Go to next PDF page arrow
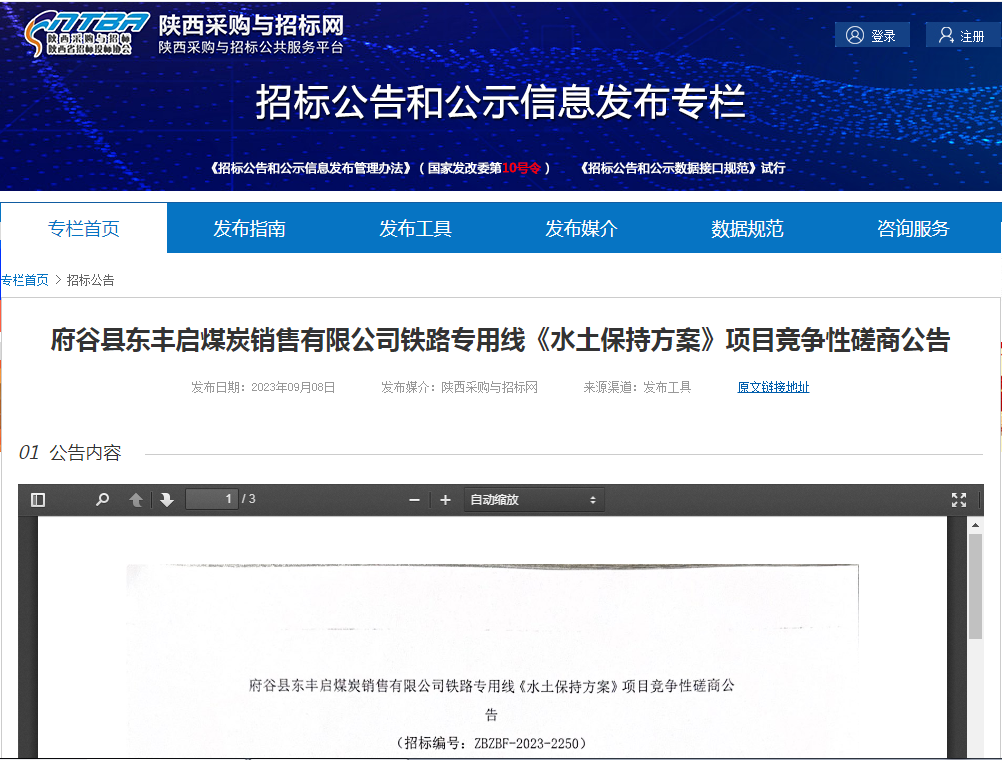1002x760 pixels. pyautogui.click(x=167, y=500)
